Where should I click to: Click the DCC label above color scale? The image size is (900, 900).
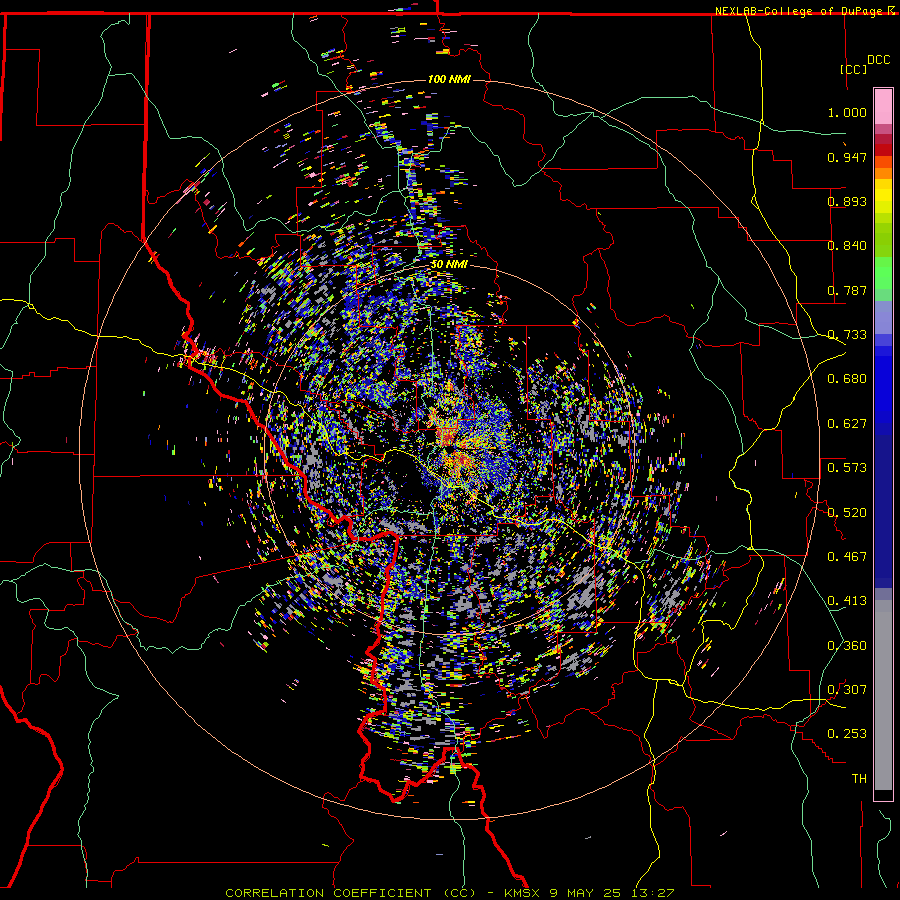point(878,60)
